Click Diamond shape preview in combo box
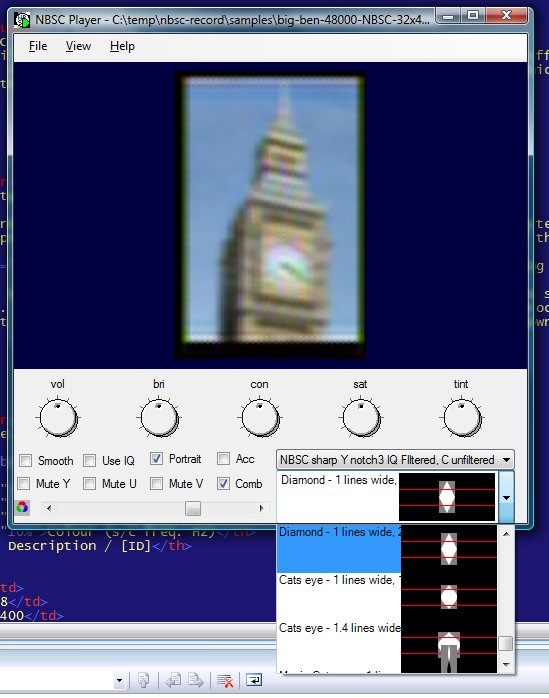The image size is (549, 698). 447,497
